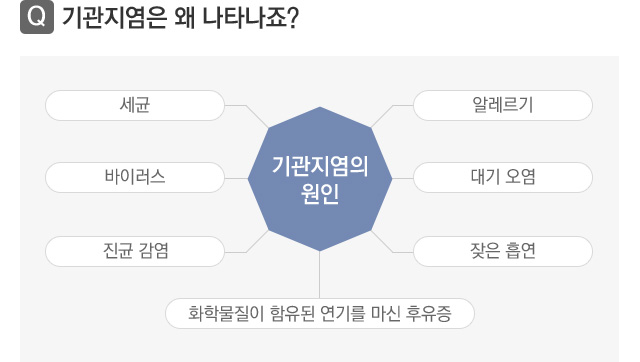This screenshot has height=362, width=640.
Task: Click the '세균' pill label
Action: (x=135, y=105)
